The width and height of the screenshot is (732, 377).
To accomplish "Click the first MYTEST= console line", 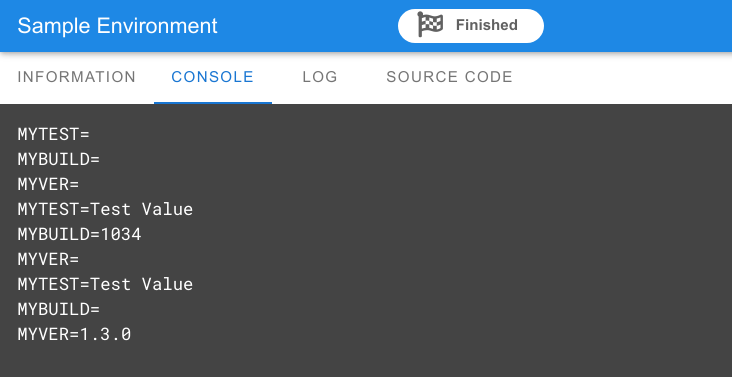I will (x=53, y=134).
